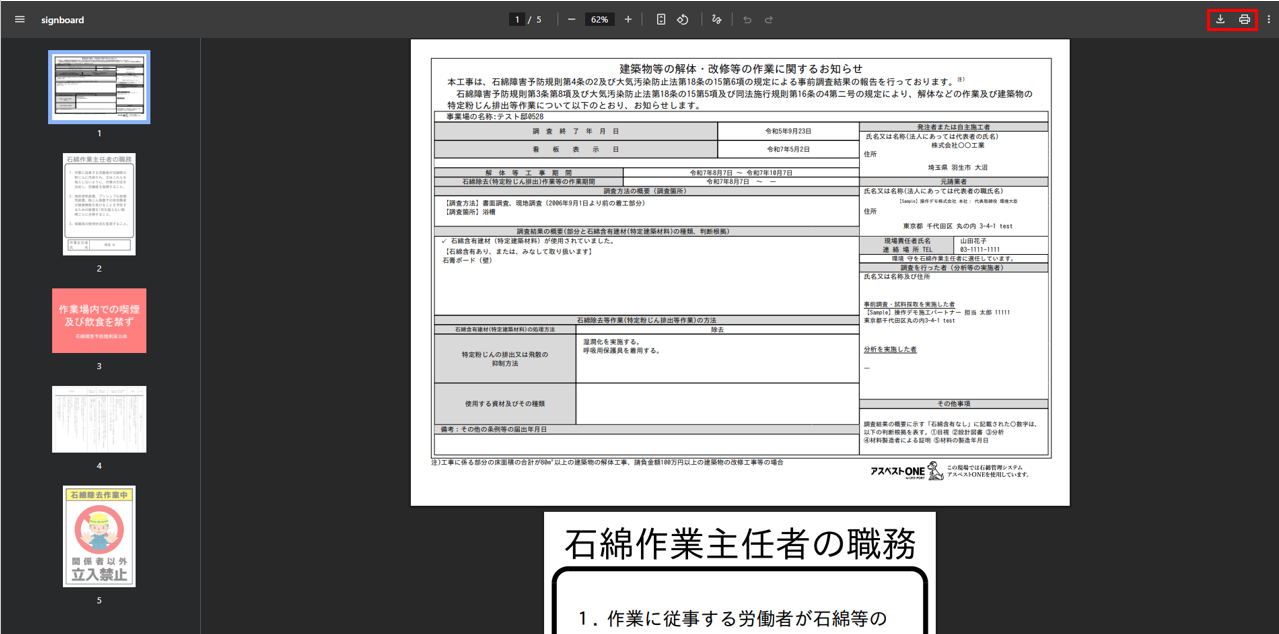Click the 62% zoom level field
This screenshot has height=634, width=1279.
[x=599, y=19]
